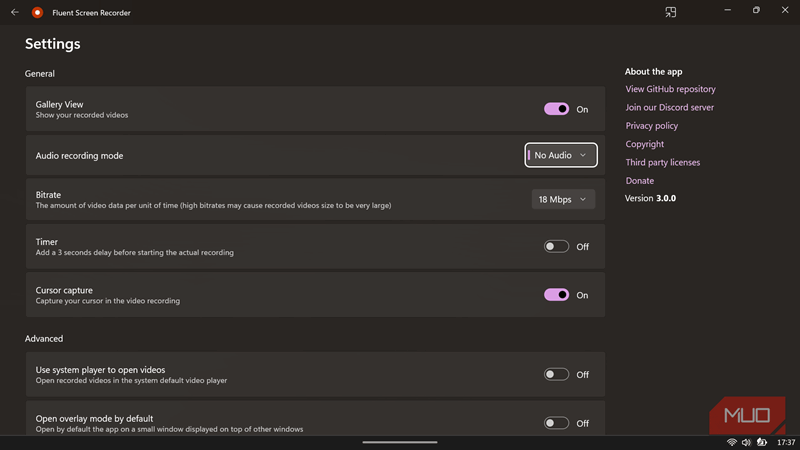Enable Use system player toggle

click(556, 375)
